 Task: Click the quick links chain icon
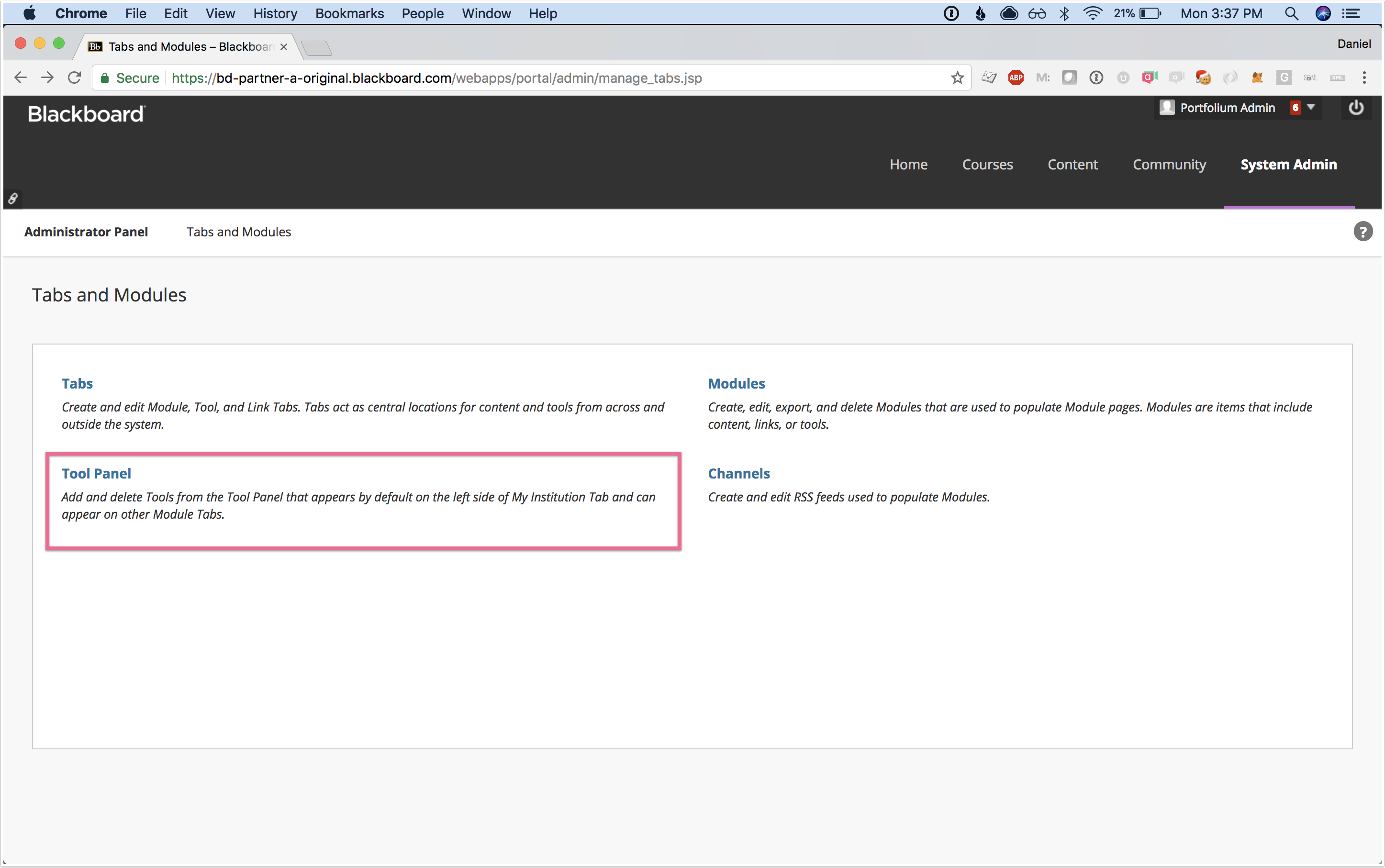(12, 199)
